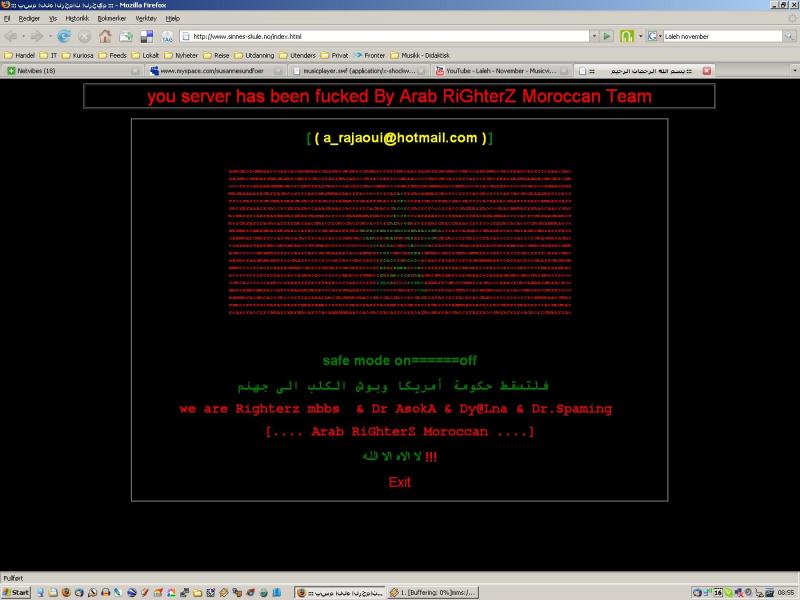Click the Windows Start button
The height and width of the screenshot is (600, 800).
tap(16, 592)
